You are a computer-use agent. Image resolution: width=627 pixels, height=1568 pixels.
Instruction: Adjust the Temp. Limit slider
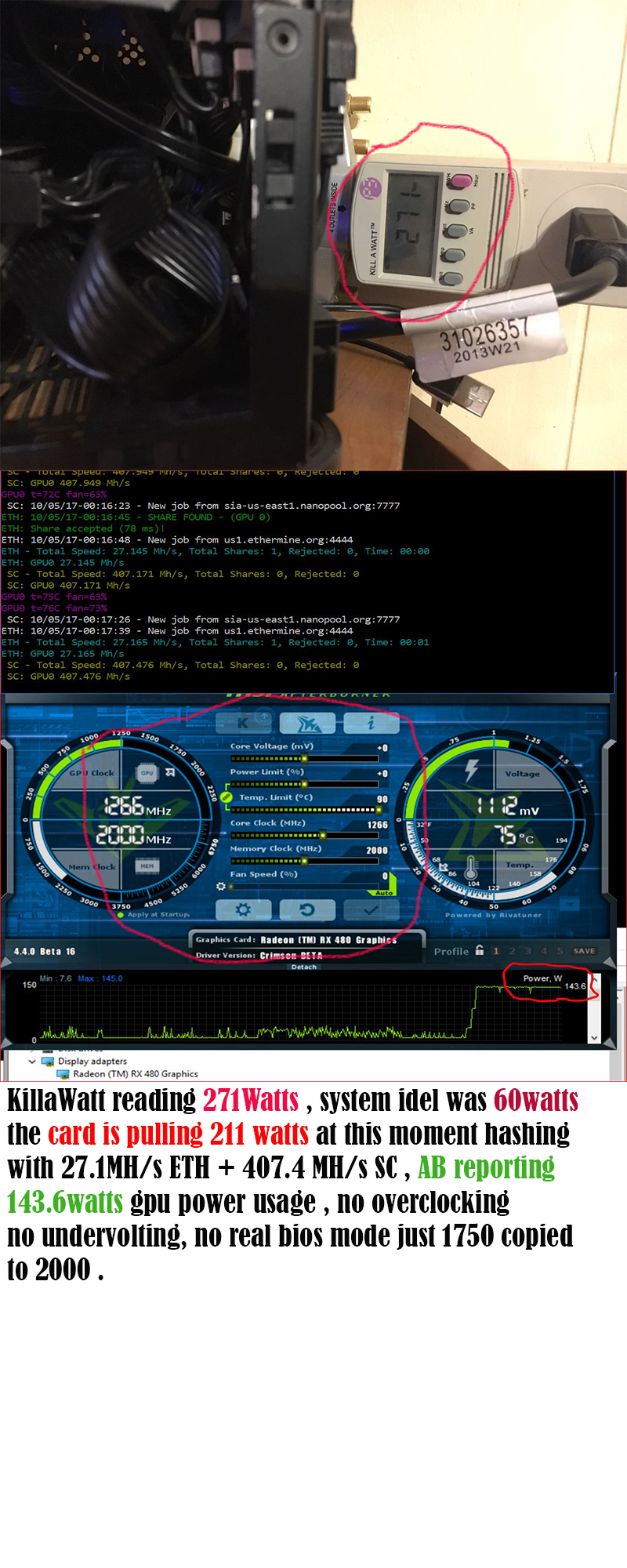[304, 809]
